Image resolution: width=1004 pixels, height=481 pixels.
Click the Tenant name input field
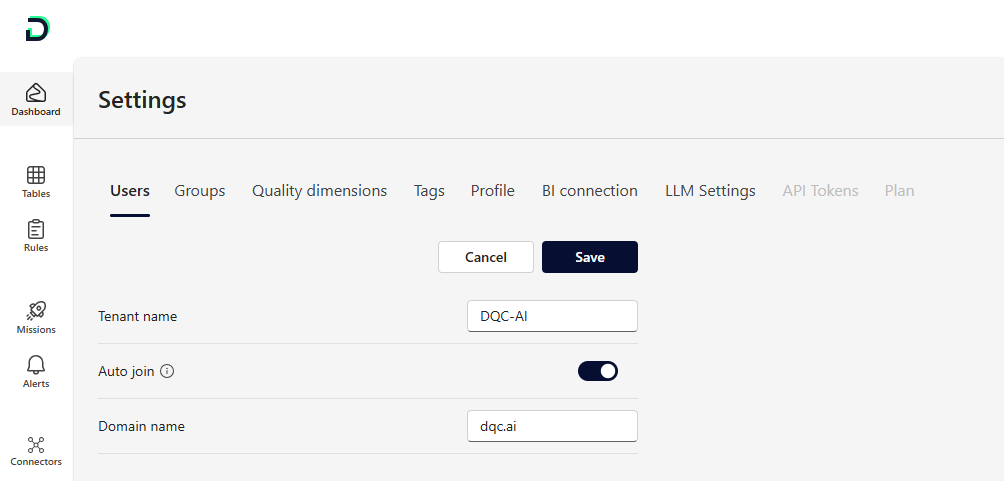[x=552, y=316]
